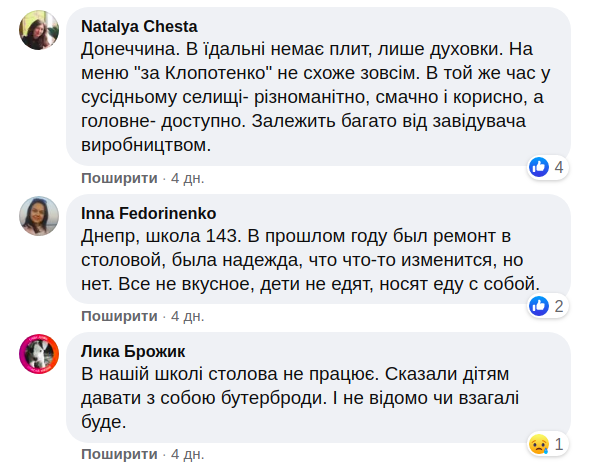Open reaction count 4 on Natalya's comment

559,167
